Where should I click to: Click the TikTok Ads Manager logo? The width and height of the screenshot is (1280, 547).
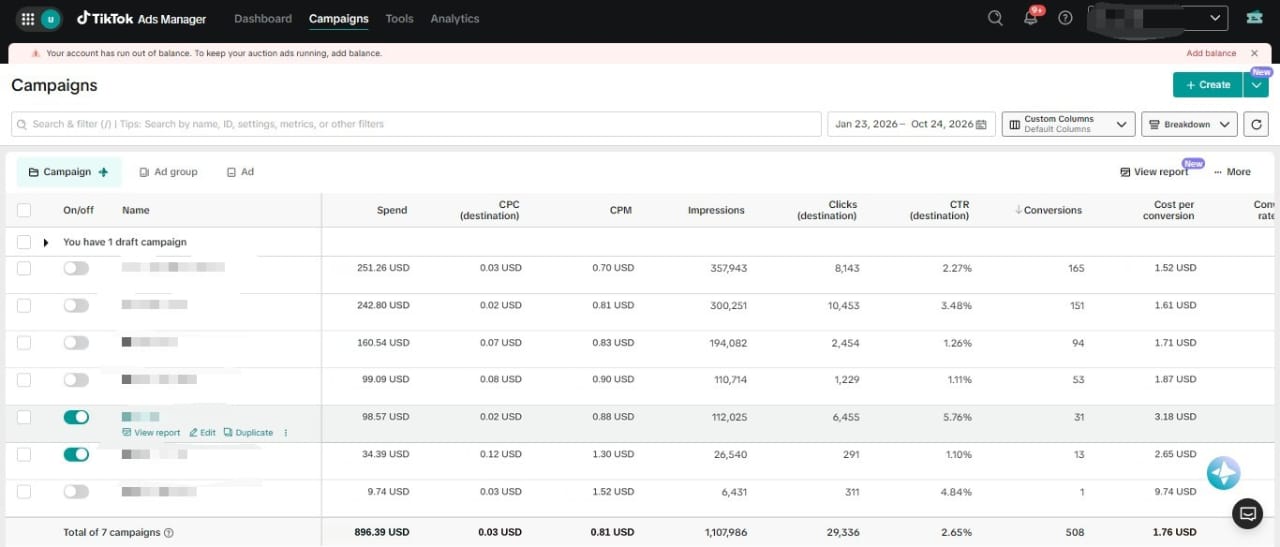[x=142, y=18]
